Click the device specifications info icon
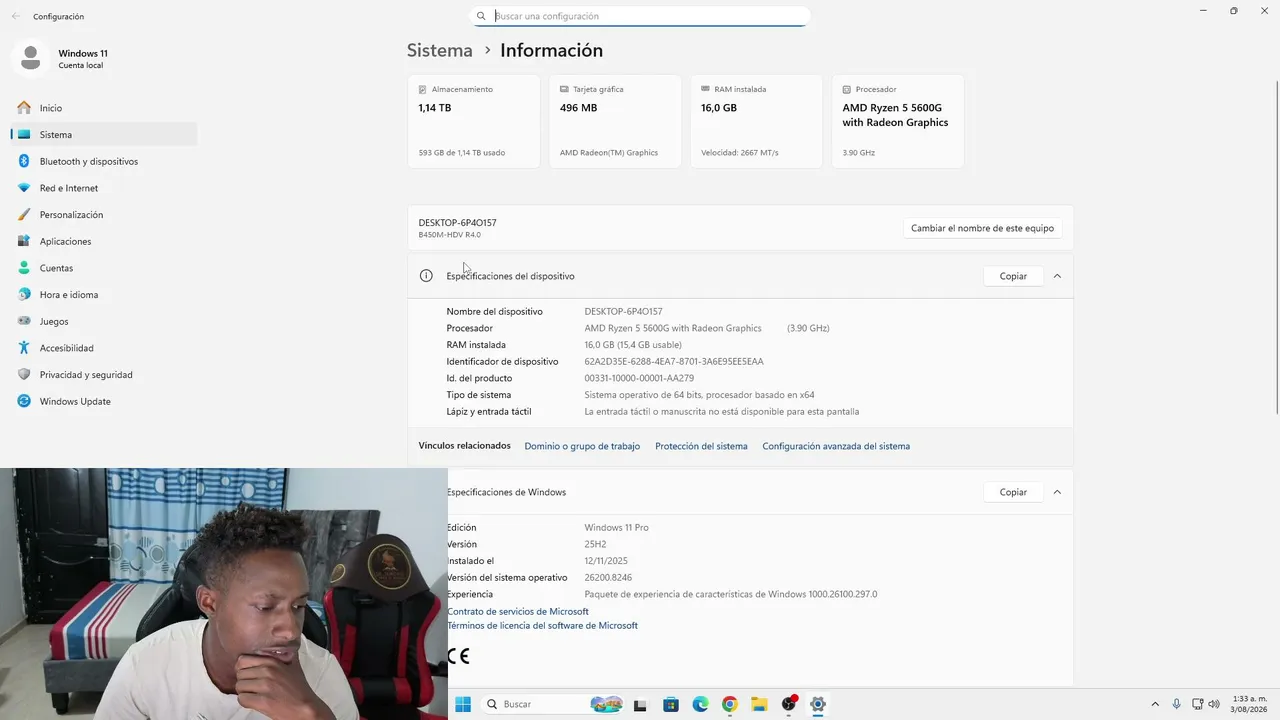Viewport: 1280px width, 720px height. pos(426,276)
